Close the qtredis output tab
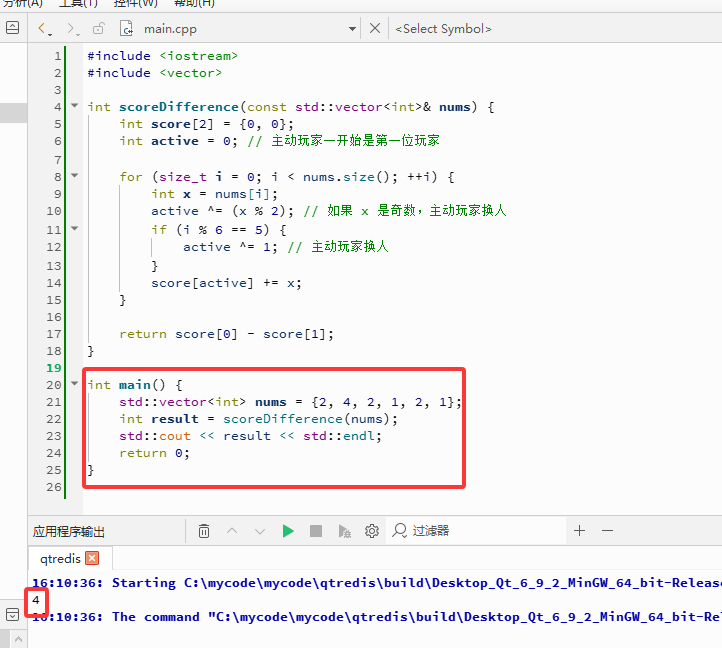This screenshot has width=722, height=648. coord(93,558)
